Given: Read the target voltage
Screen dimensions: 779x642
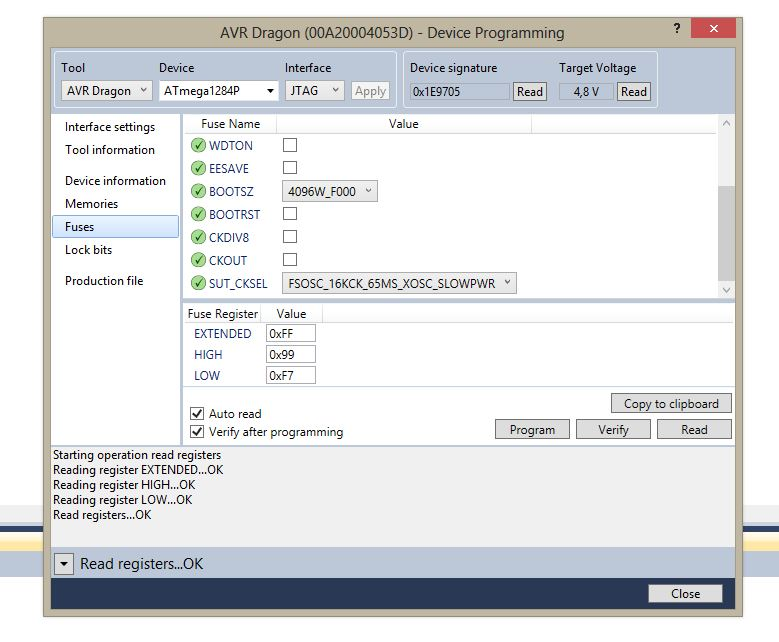Looking at the screenshot, I should click(633, 91).
